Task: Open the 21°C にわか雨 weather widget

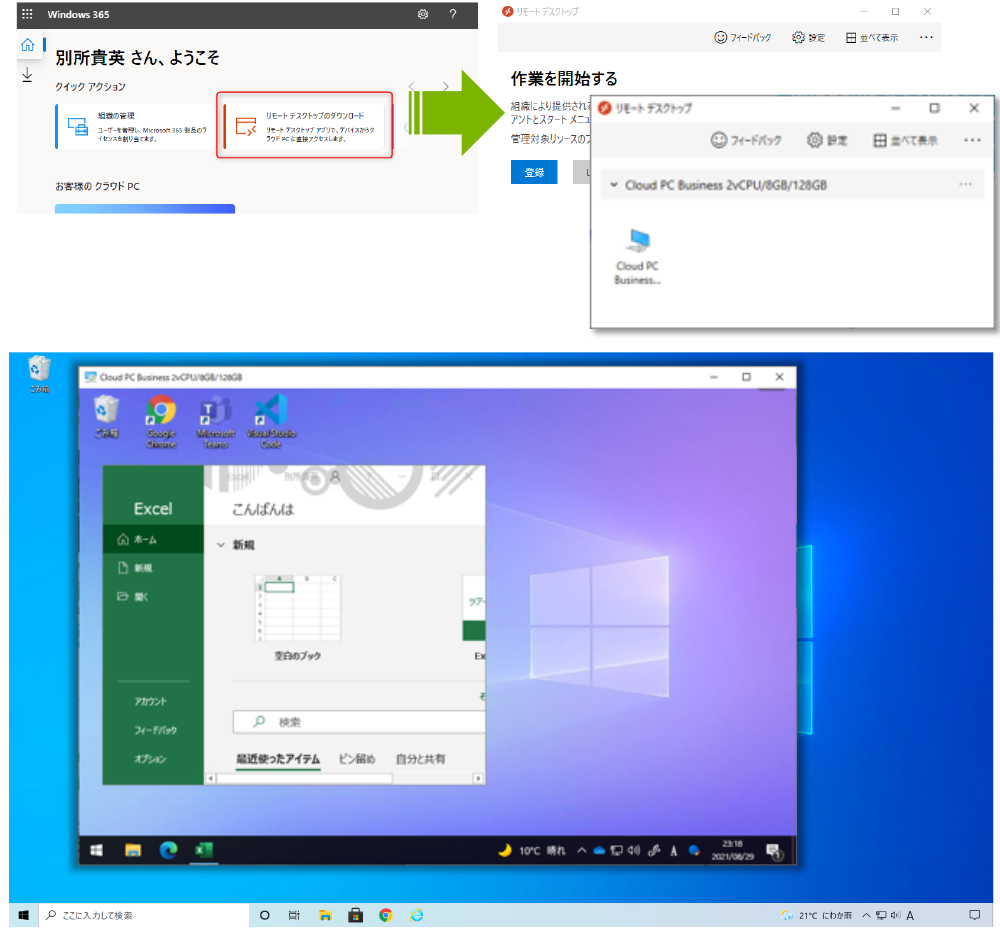Action: pyautogui.click(x=816, y=915)
